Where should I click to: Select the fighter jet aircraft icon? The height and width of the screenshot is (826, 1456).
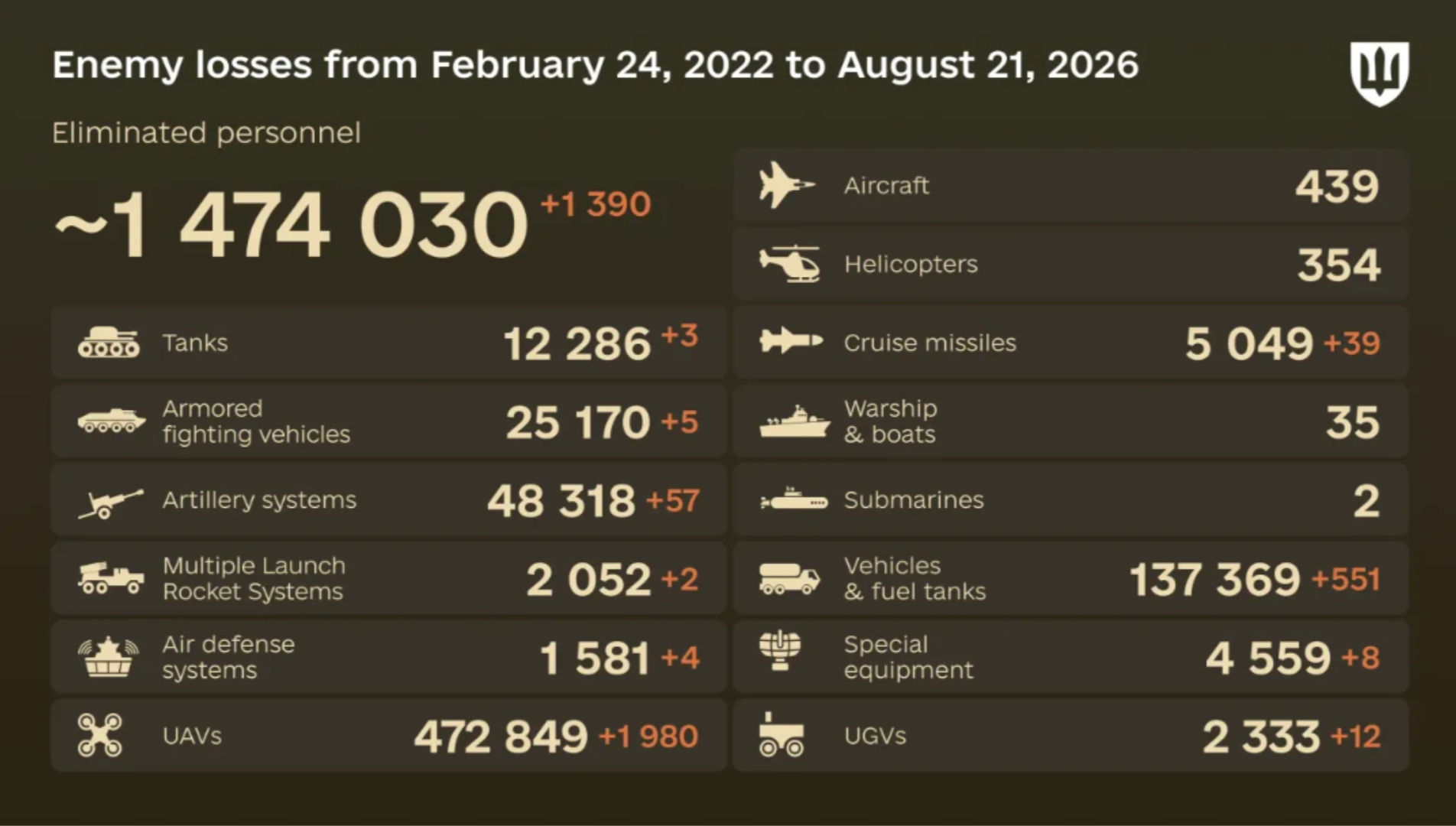pos(787,185)
